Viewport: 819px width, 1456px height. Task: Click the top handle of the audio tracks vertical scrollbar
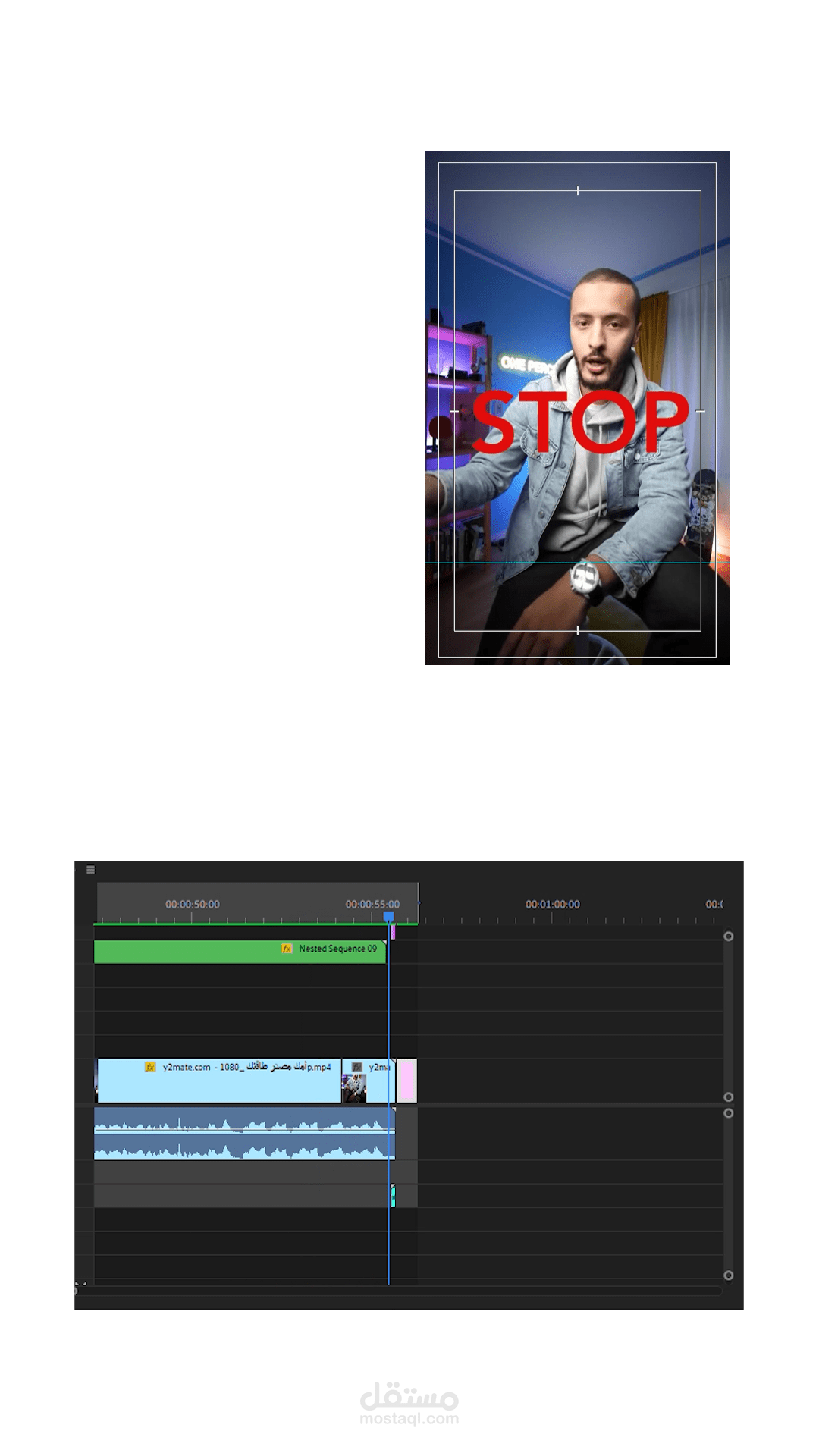[729, 1113]
